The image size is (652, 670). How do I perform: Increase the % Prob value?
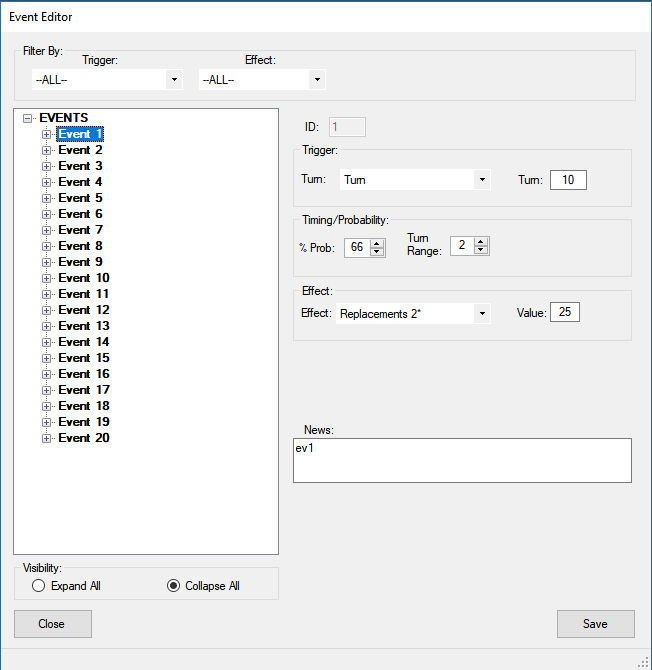pos(376,243)
